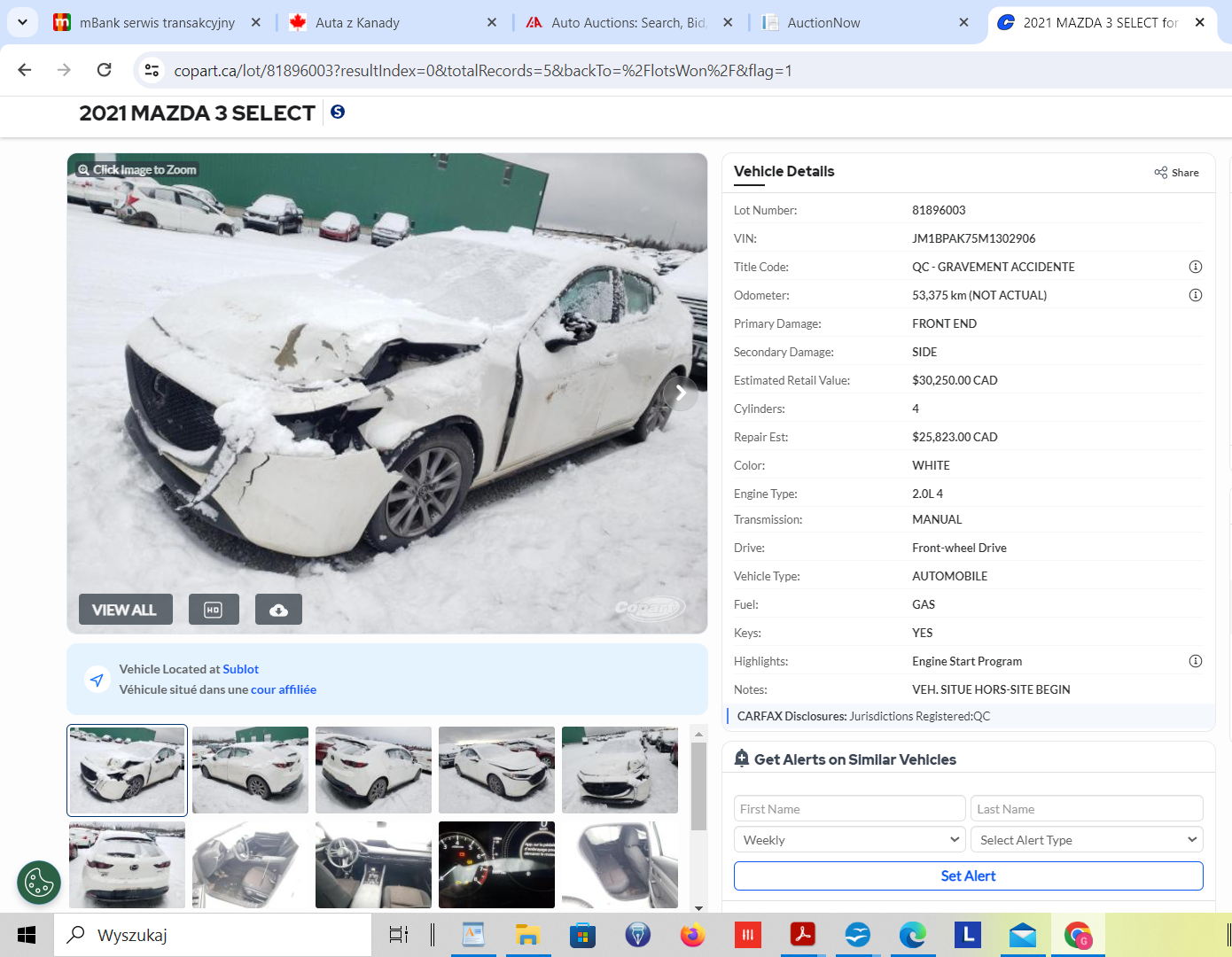Close the Auta z Kanady tab
The image size is (1232, 957).
(x=492, y=22)
